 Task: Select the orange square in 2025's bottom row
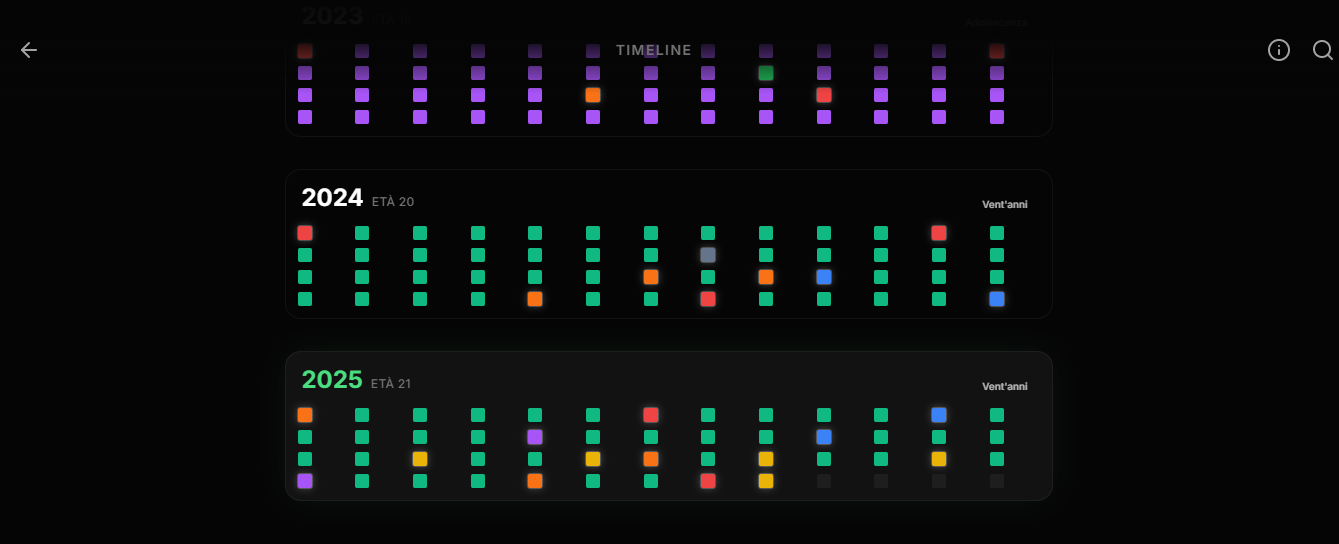[535, 481]
